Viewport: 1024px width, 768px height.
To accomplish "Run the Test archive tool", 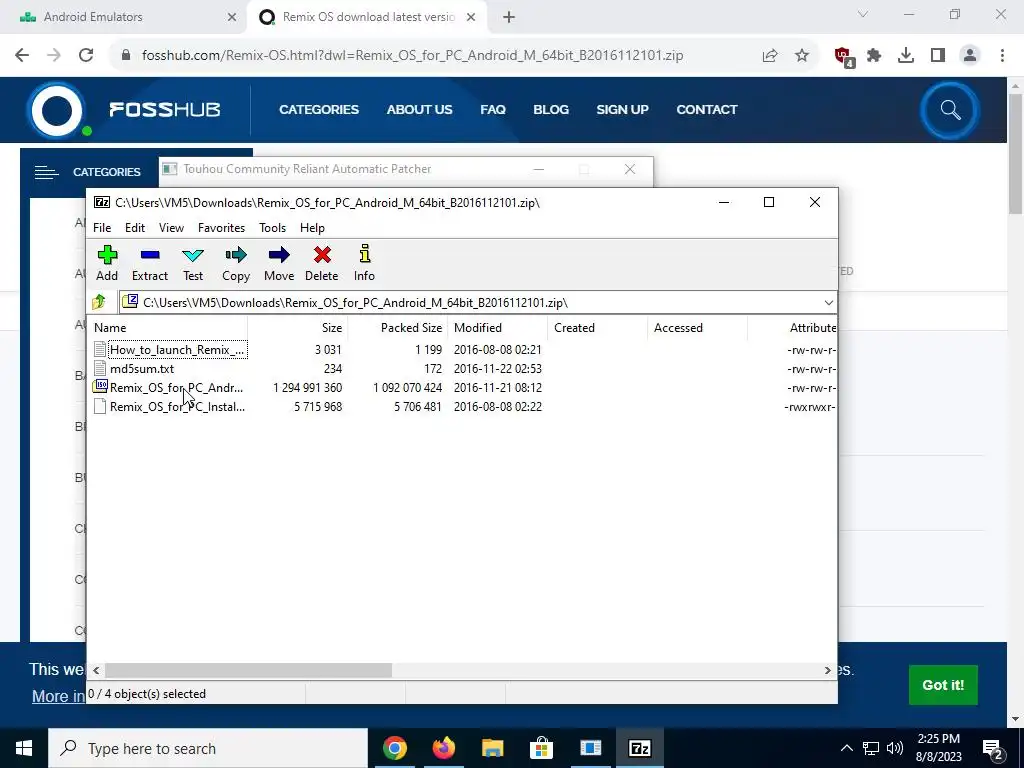I will click(x=193, y=263).
